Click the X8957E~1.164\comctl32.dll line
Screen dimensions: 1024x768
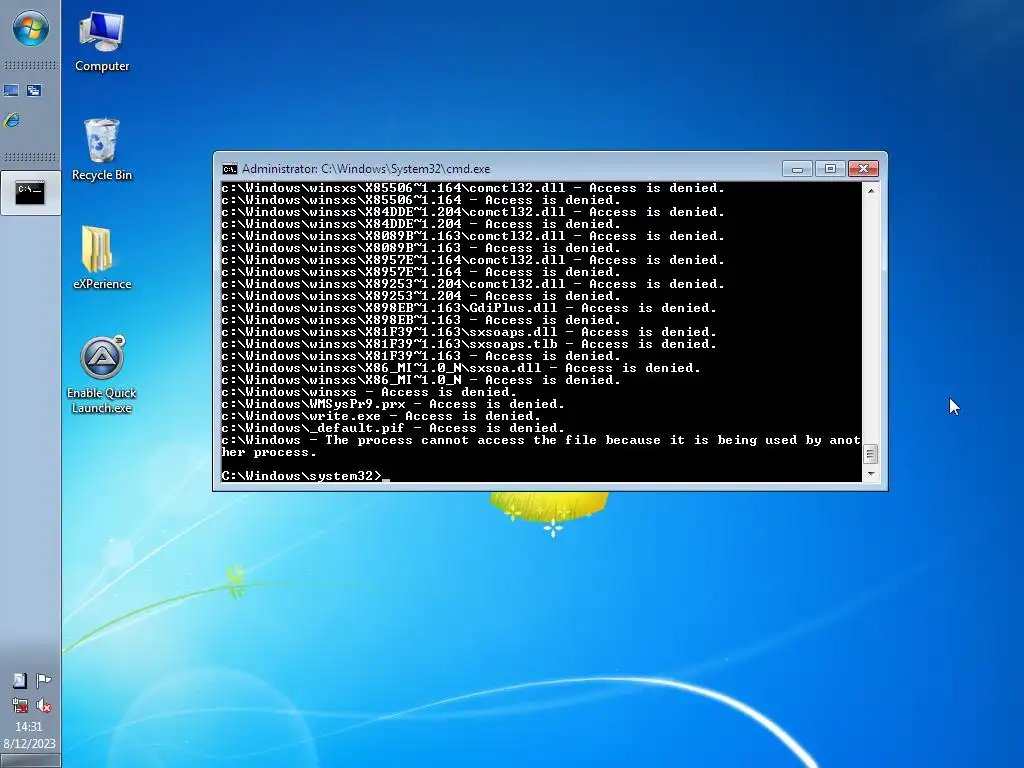[x=473, y=260]
